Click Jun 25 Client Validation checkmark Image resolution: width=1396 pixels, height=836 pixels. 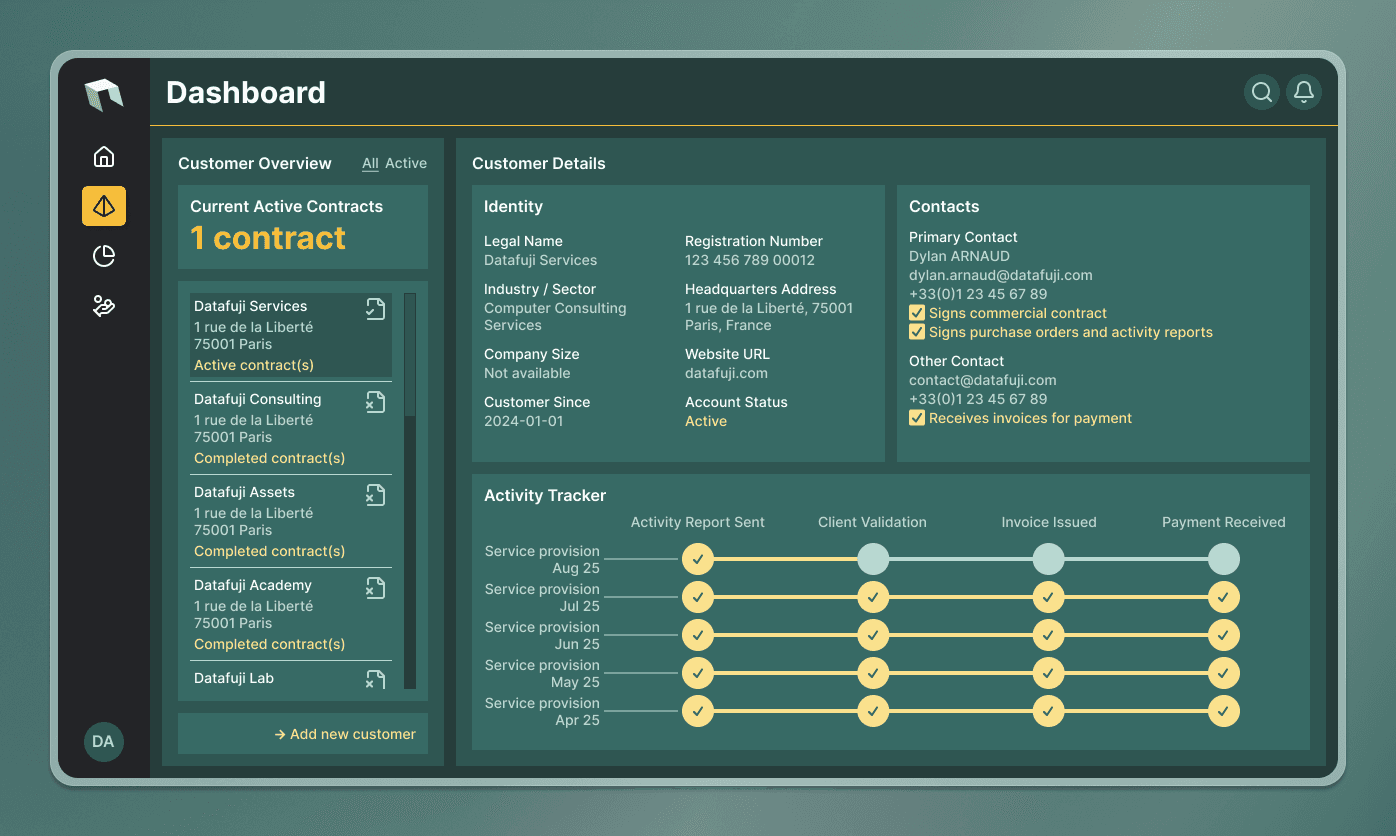point(873,635)
